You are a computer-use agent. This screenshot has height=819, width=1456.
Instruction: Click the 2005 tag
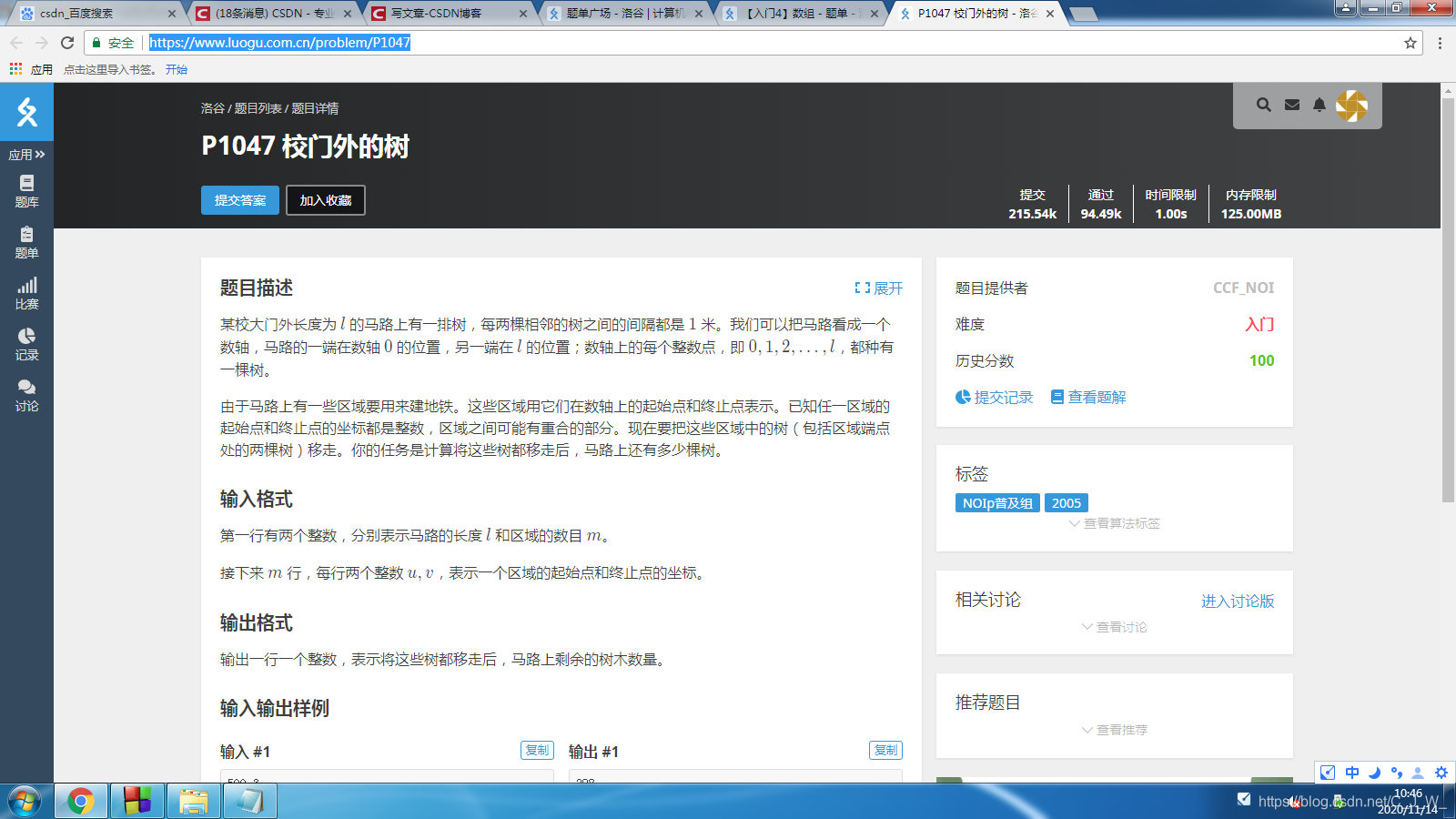[x=1067, y=503]
